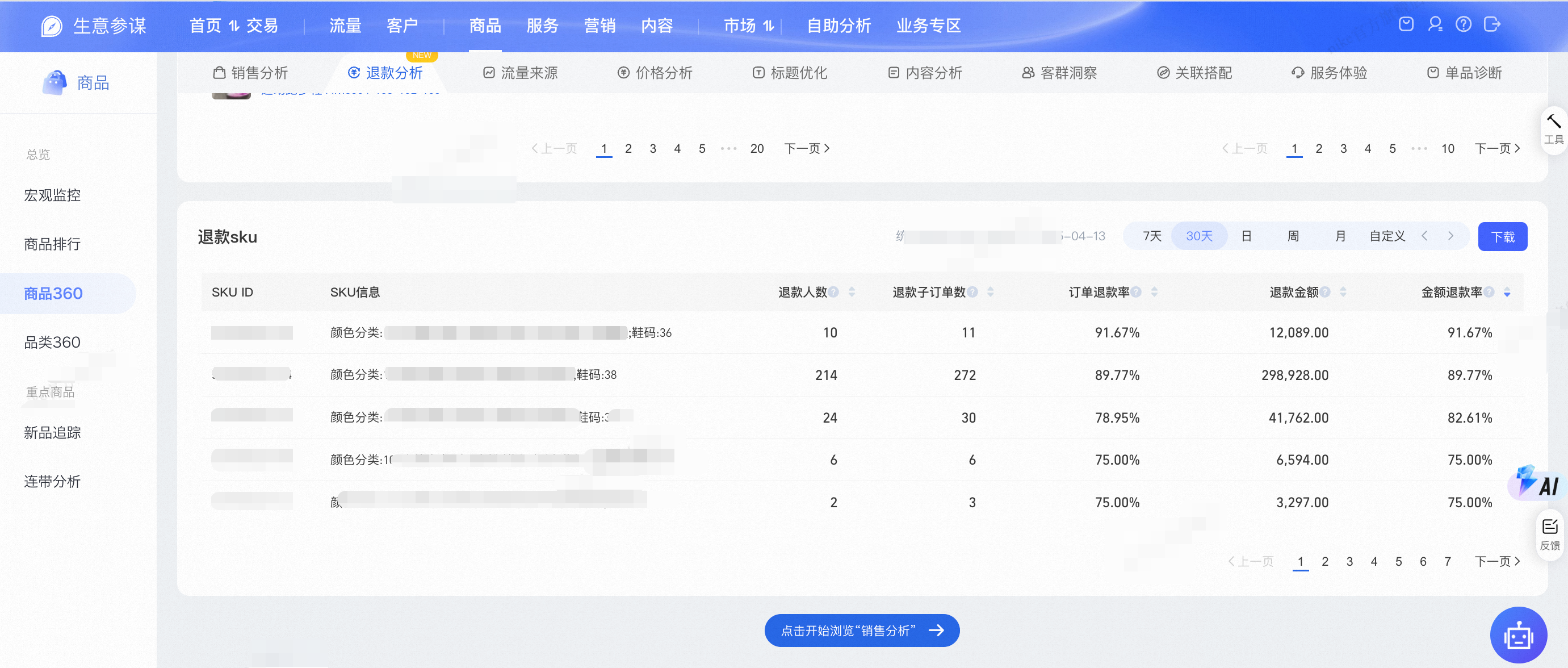The height and width of the screenshot is (668, 1568).
Task: Switch to 价格分析 tab
Action: [655, 73]
